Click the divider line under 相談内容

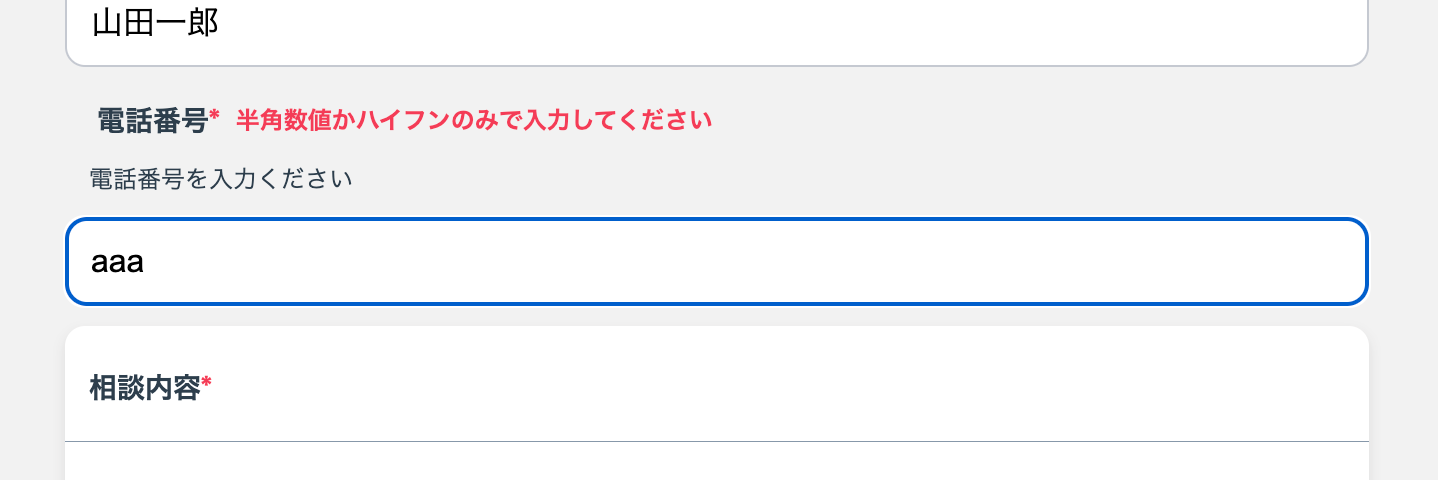pyautogui.click(x=716, y=441)
